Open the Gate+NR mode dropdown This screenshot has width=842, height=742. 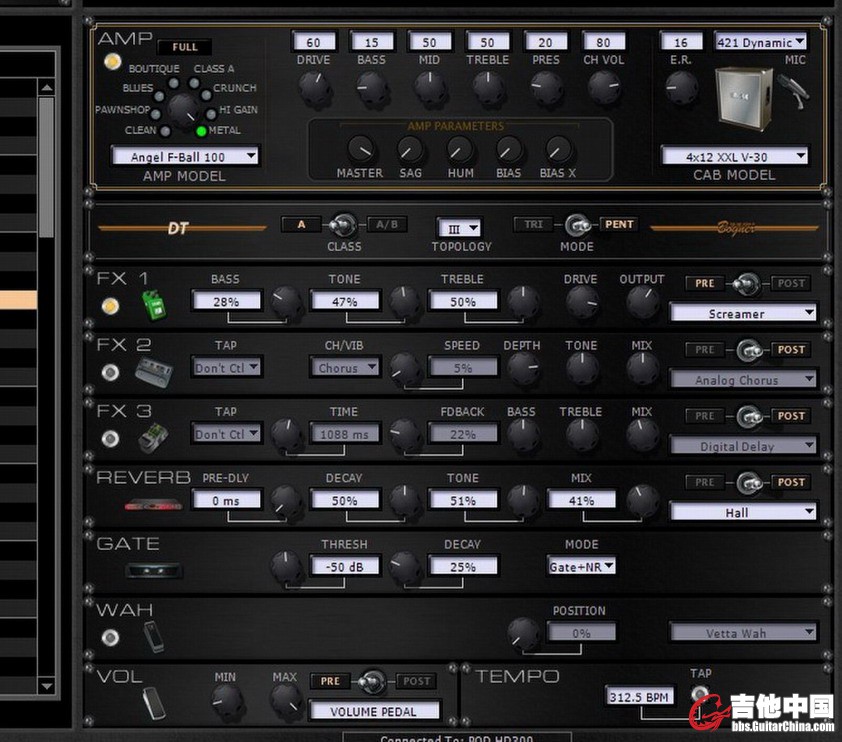pos(581,566)
